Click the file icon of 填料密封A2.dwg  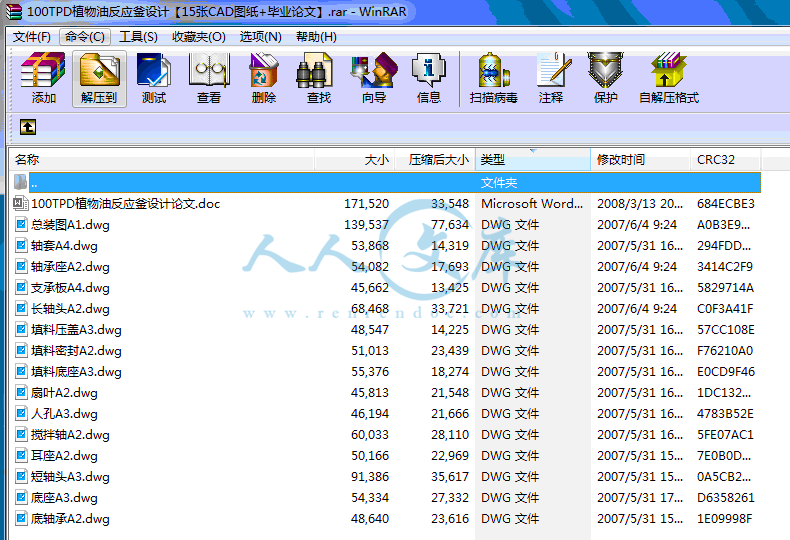(21, 350)
